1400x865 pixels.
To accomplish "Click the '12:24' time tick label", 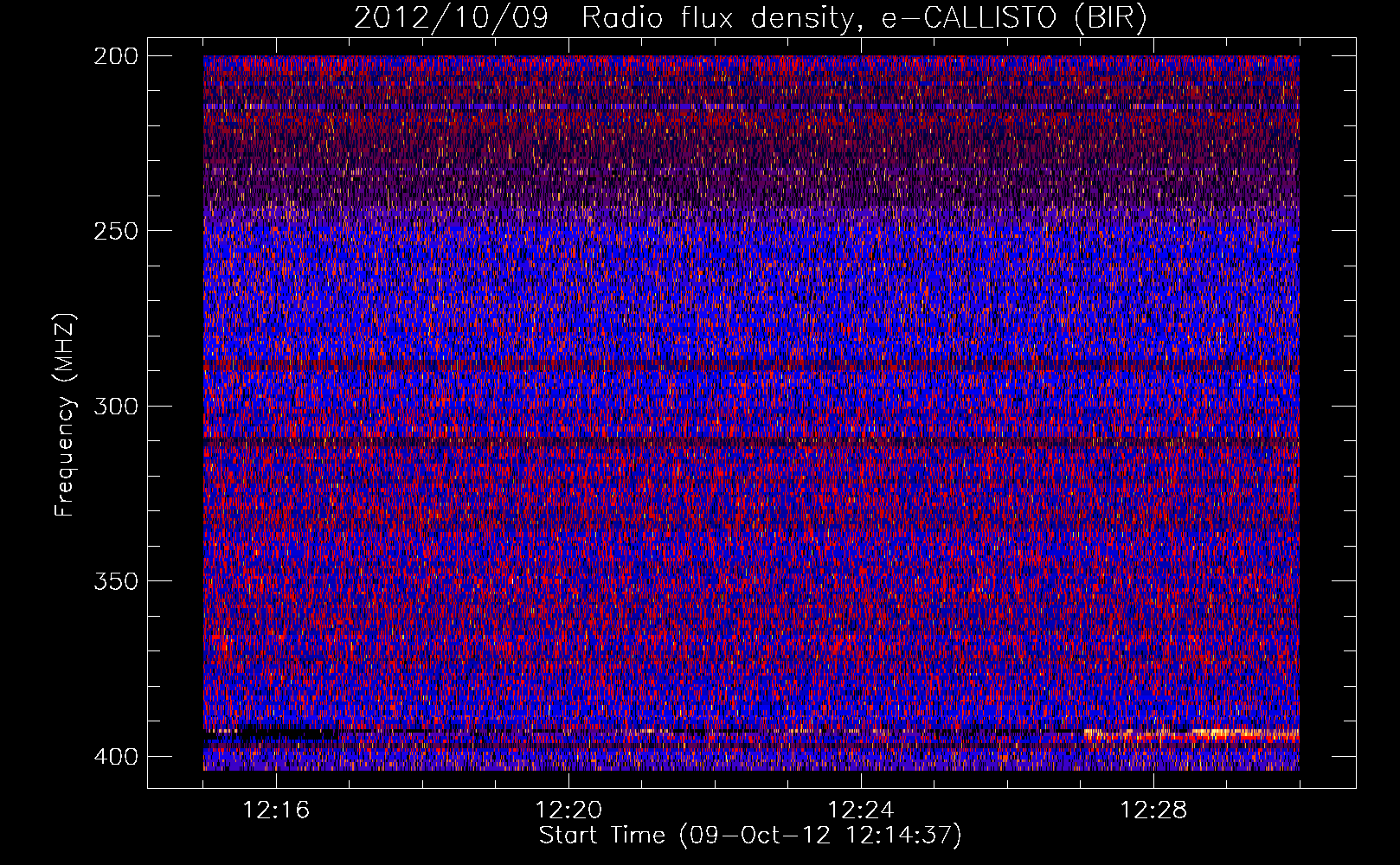I will [861, 811].
